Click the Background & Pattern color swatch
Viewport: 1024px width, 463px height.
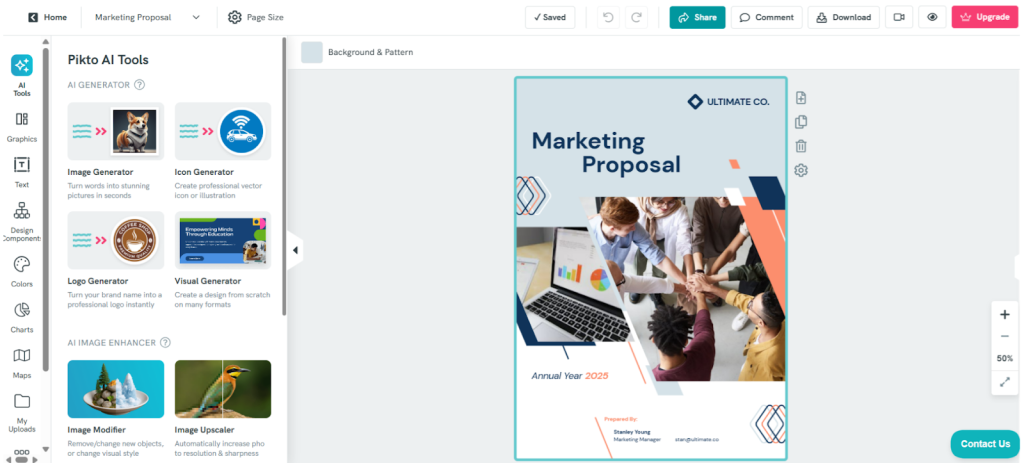[312, 52]
